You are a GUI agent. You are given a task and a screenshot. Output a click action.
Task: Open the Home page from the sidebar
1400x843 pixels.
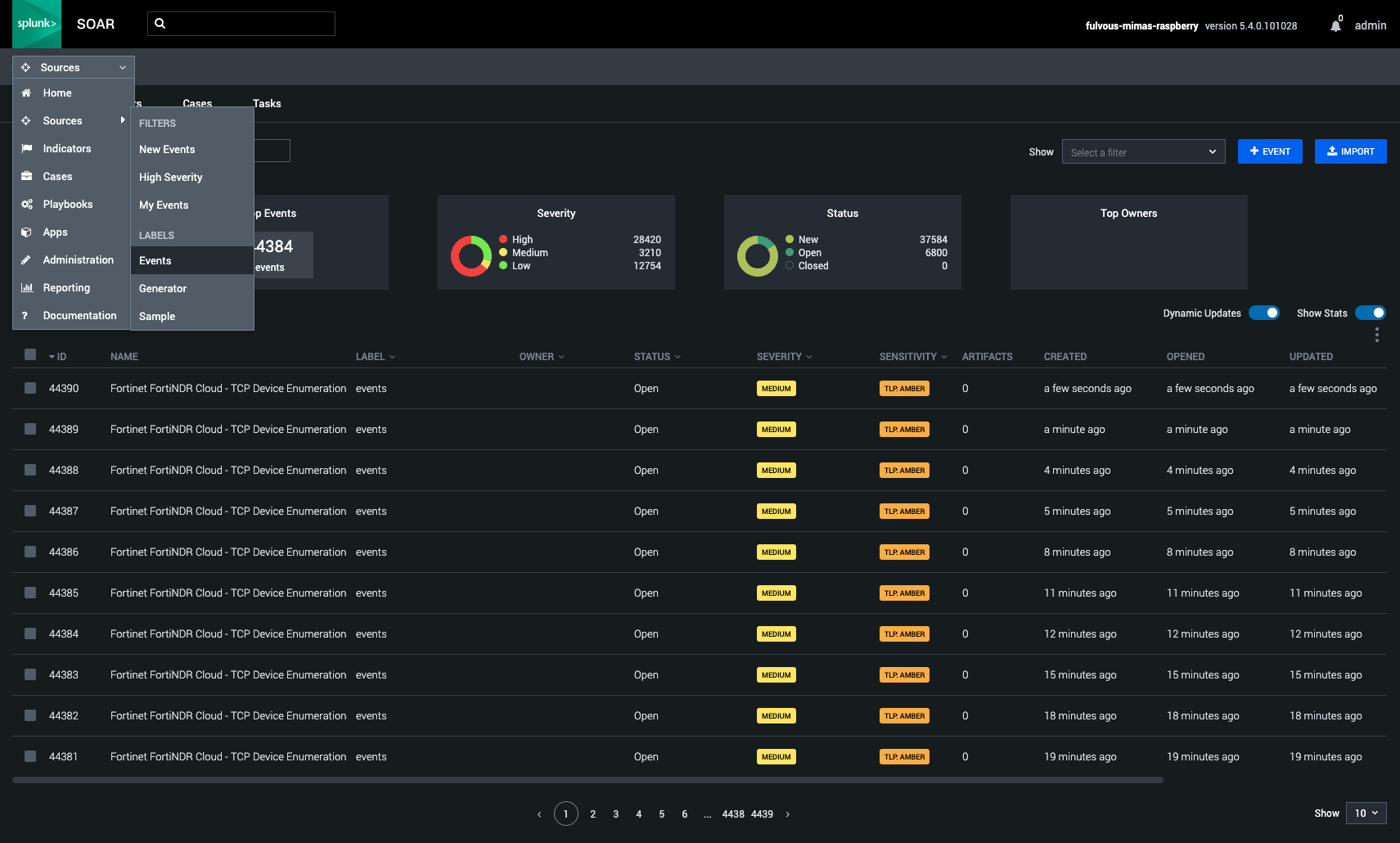coord(57,92)
